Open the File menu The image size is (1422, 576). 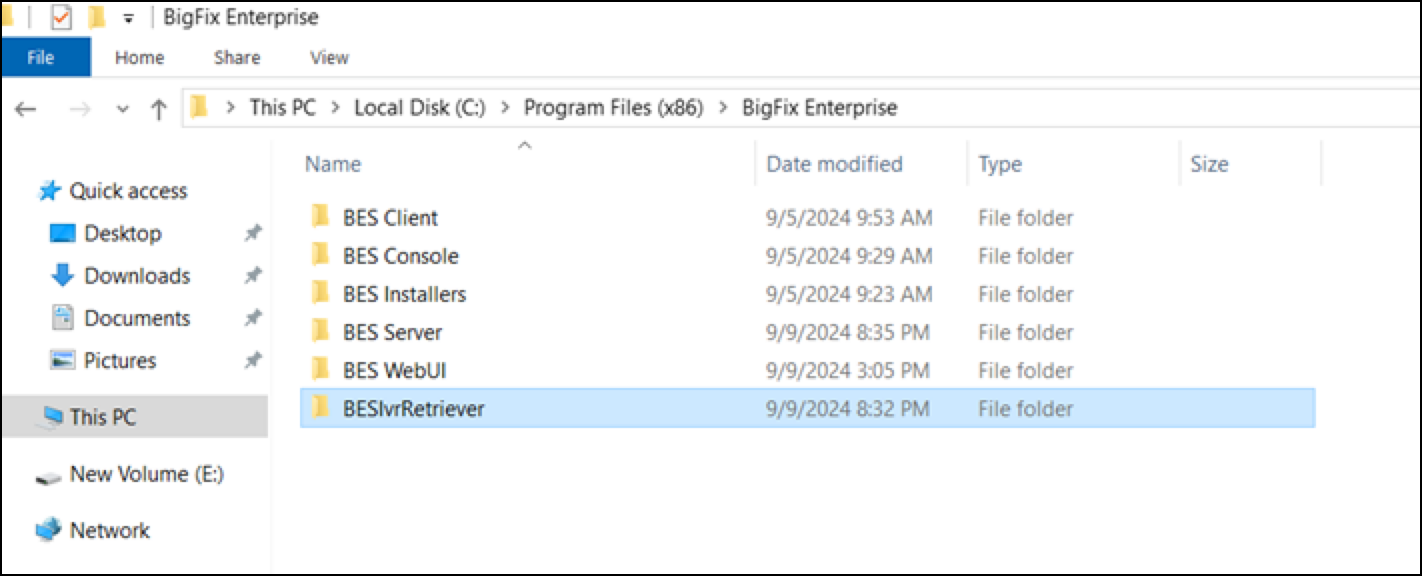(x=41, y=58)
